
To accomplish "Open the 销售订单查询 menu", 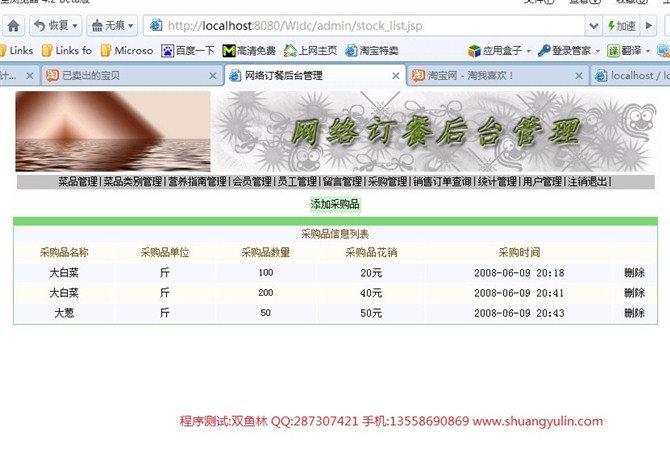I will (x=442, y=182).
